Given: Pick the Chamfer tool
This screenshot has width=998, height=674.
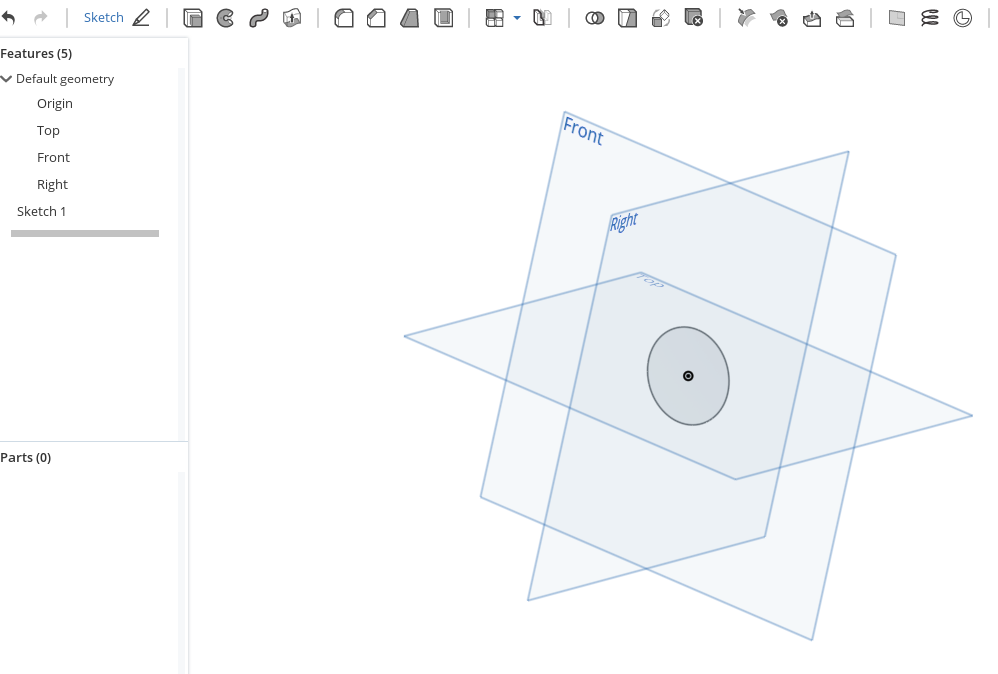Looking at the screenshot, I should [376, 18].
